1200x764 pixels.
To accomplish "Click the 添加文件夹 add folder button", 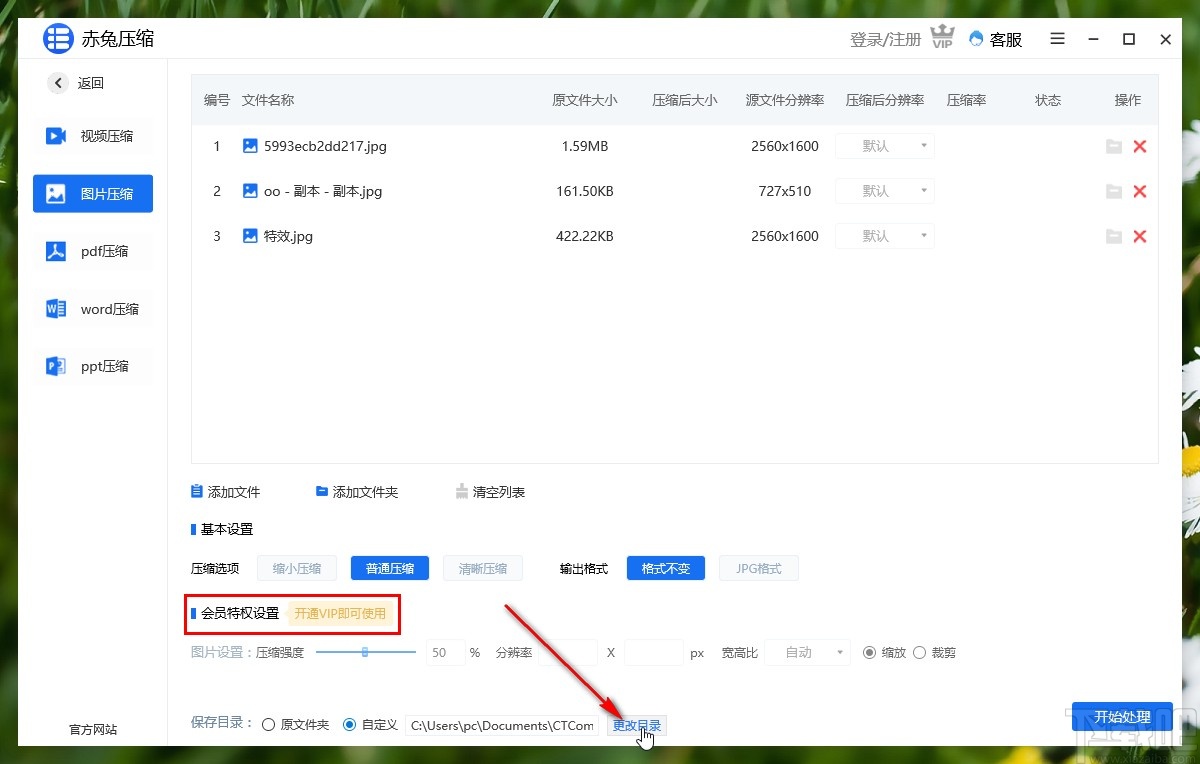I will coord(357,492).
